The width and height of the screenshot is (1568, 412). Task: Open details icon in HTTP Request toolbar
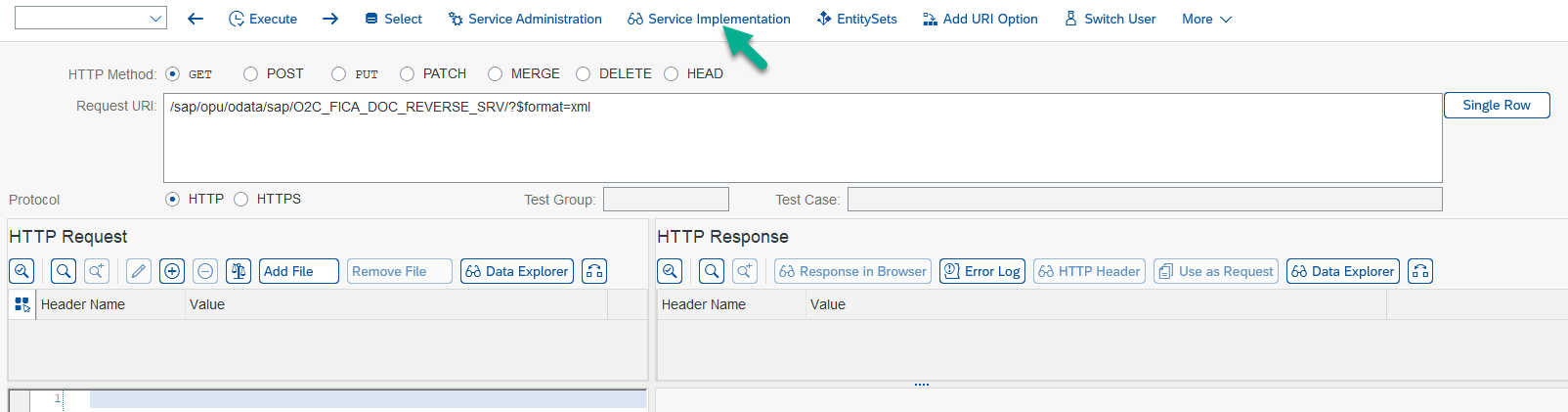pyautogui.click(x=22, y=271)
